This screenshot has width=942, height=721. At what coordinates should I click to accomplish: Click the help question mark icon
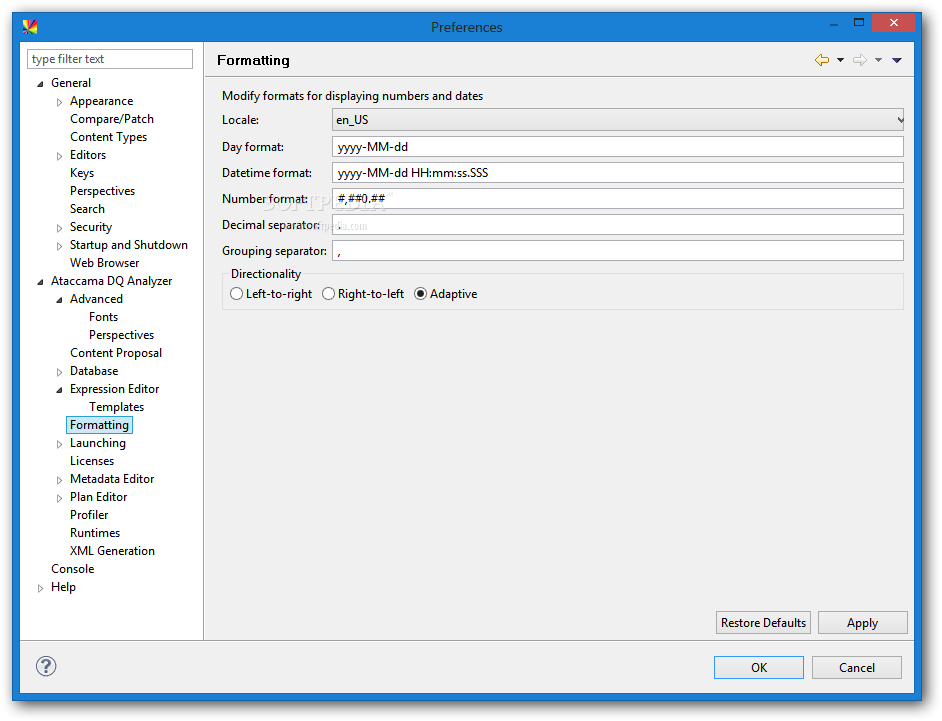click(x=46, y=666)
